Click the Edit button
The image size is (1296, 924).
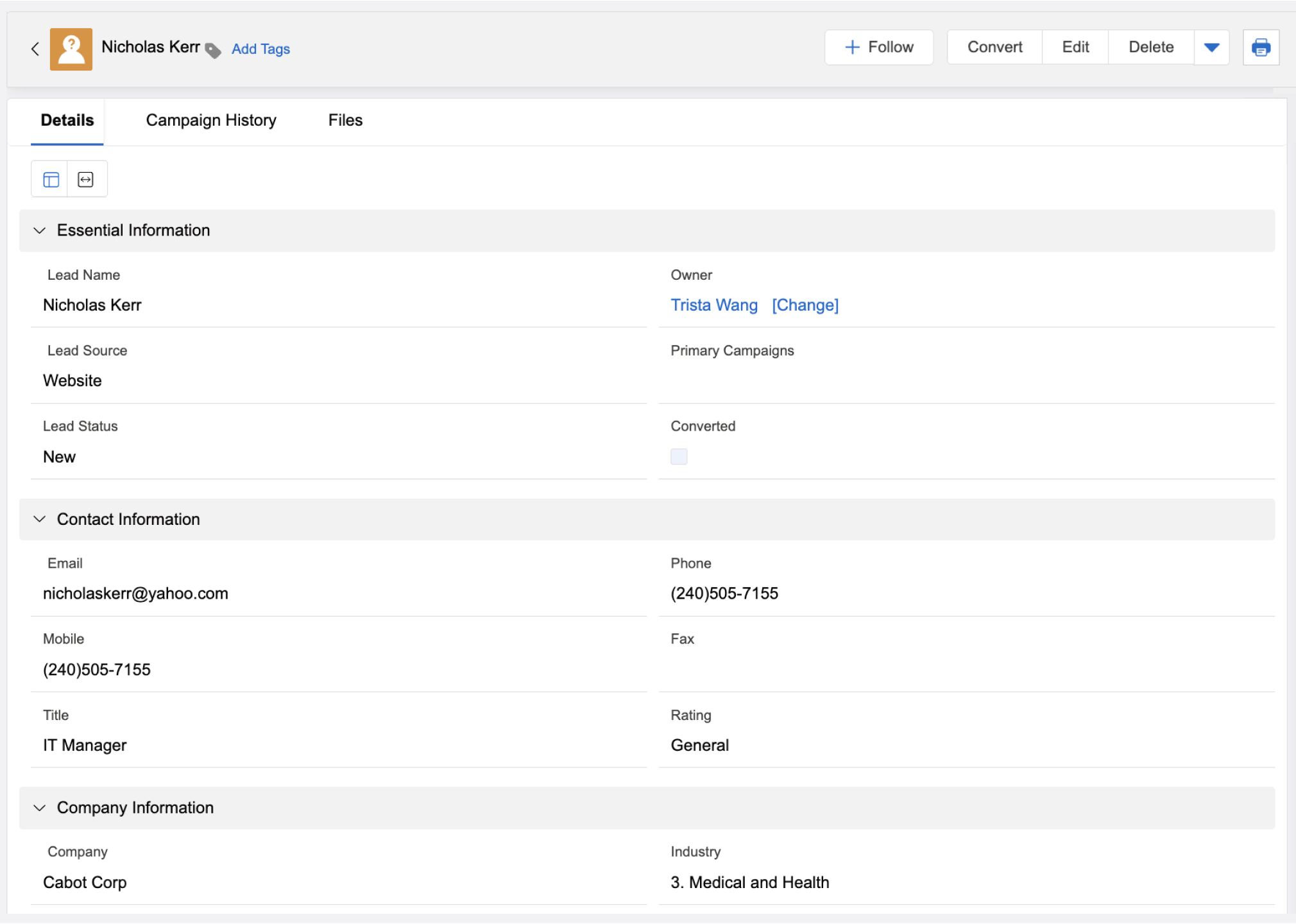pyautogui.click(x=1075, y=47)
